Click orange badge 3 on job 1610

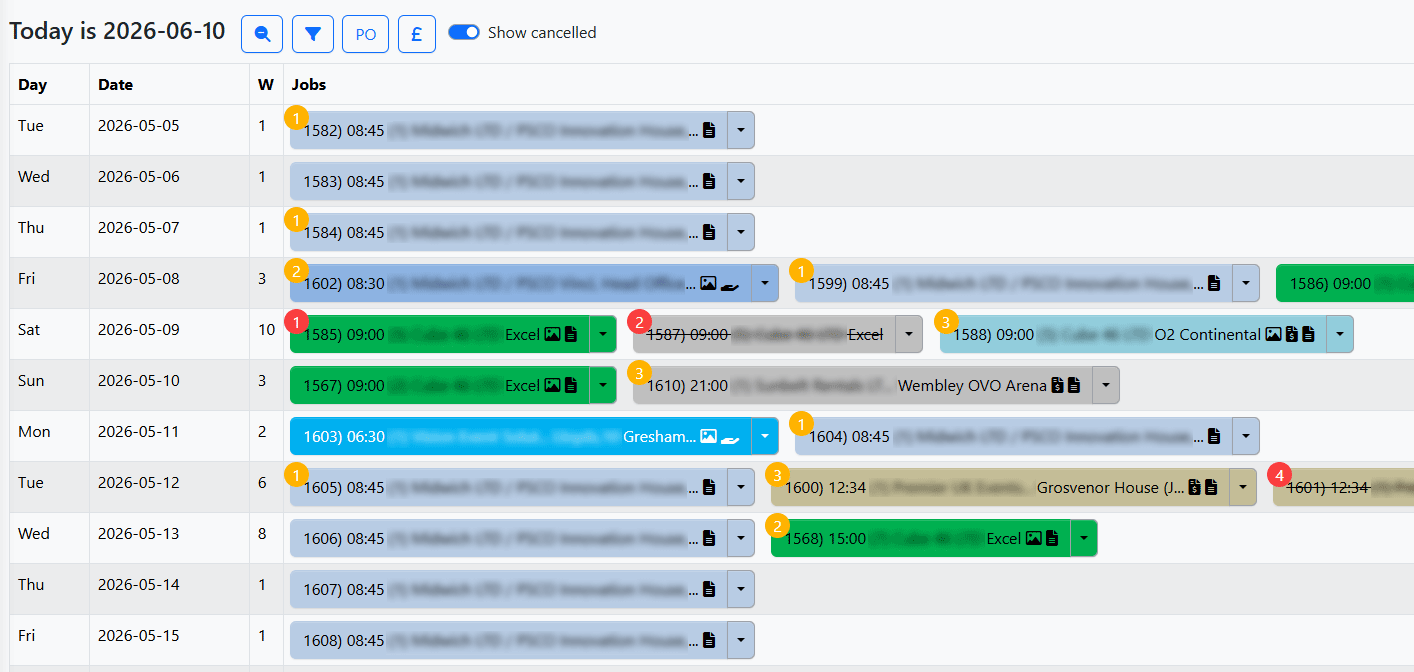(639, 372)
